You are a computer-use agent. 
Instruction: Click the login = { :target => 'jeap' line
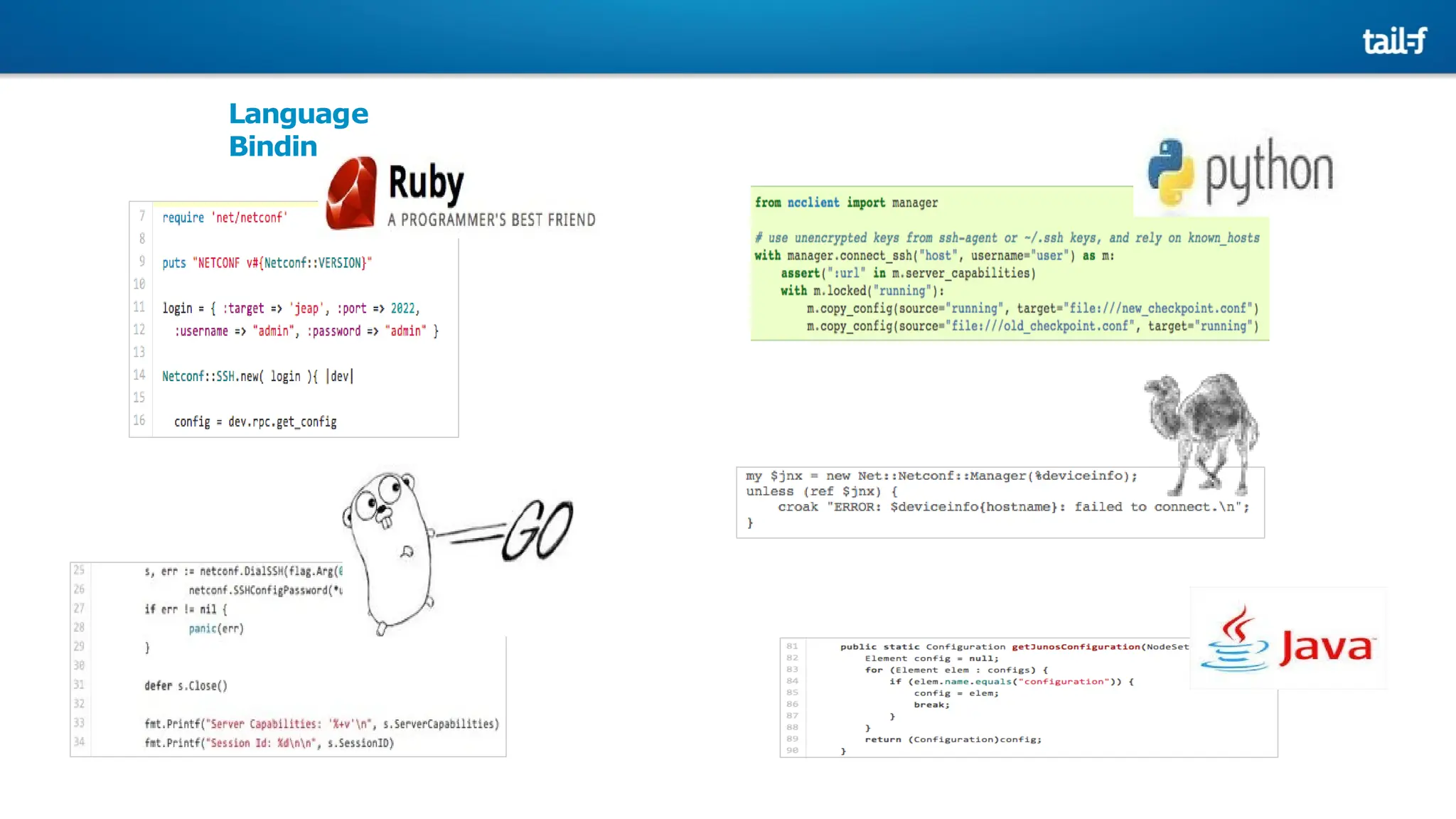[x=291, y=309]
